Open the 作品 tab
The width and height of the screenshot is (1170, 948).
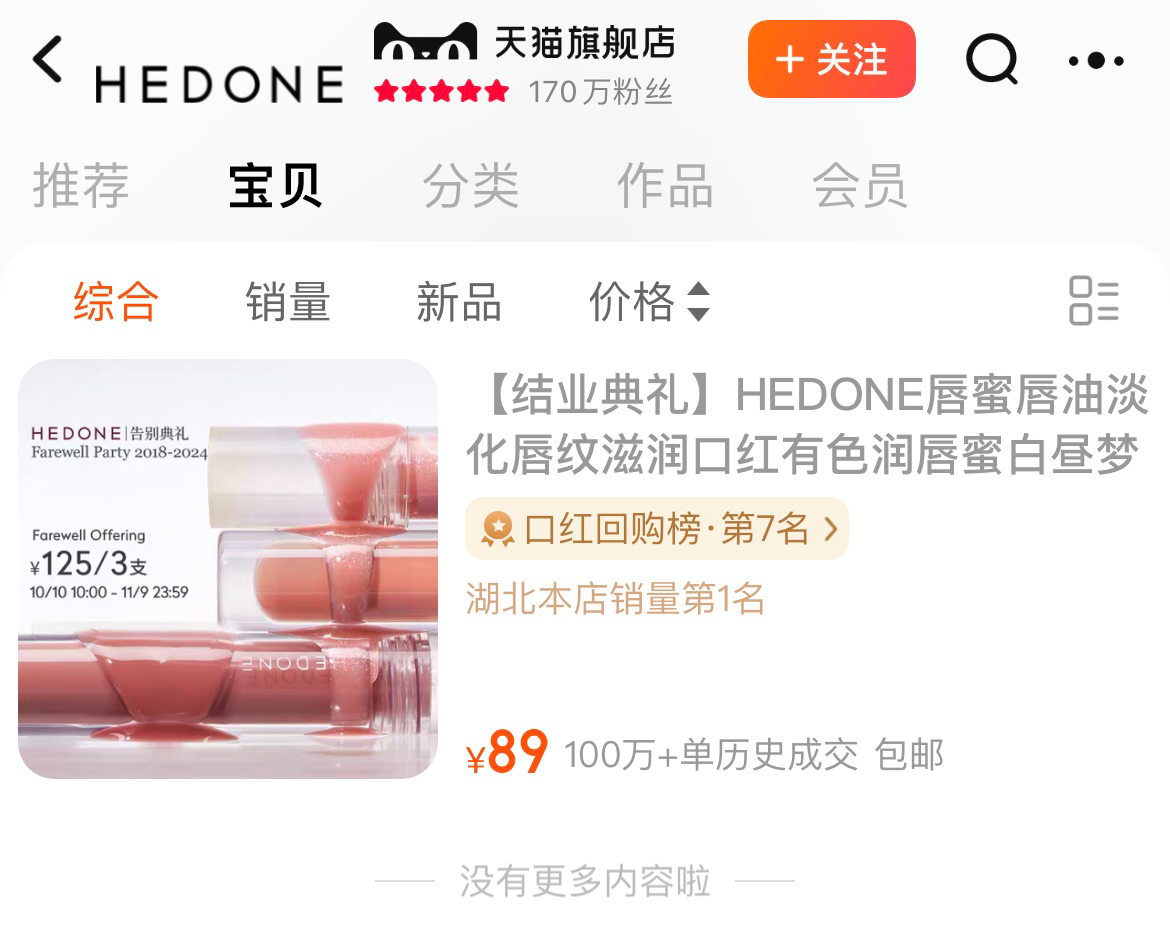click(665, 185)
